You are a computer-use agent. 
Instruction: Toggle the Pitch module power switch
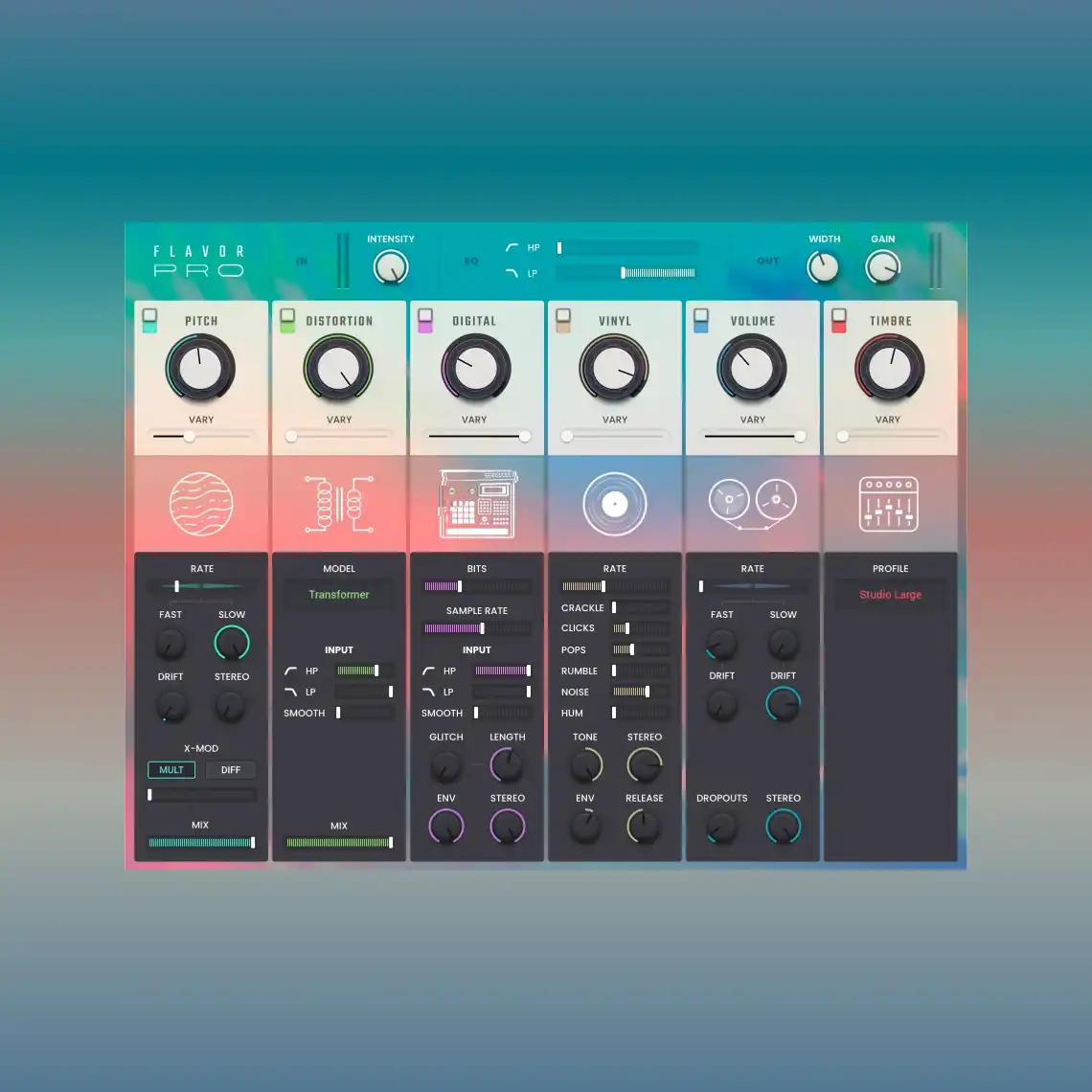[x=149, y=321]
